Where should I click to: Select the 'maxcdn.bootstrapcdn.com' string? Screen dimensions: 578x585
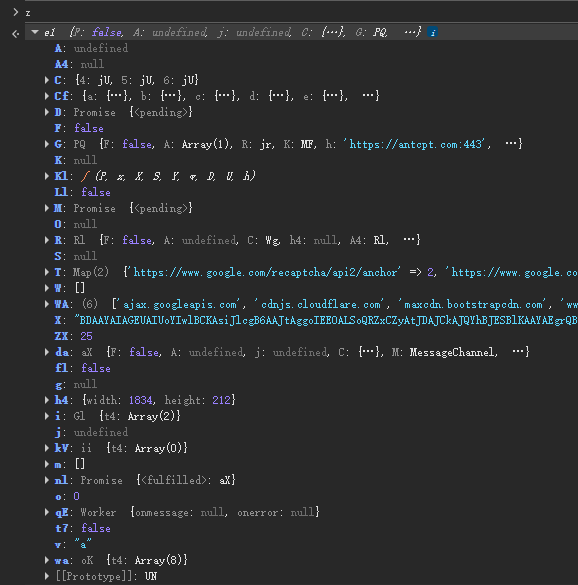click(x=472, y=305)
